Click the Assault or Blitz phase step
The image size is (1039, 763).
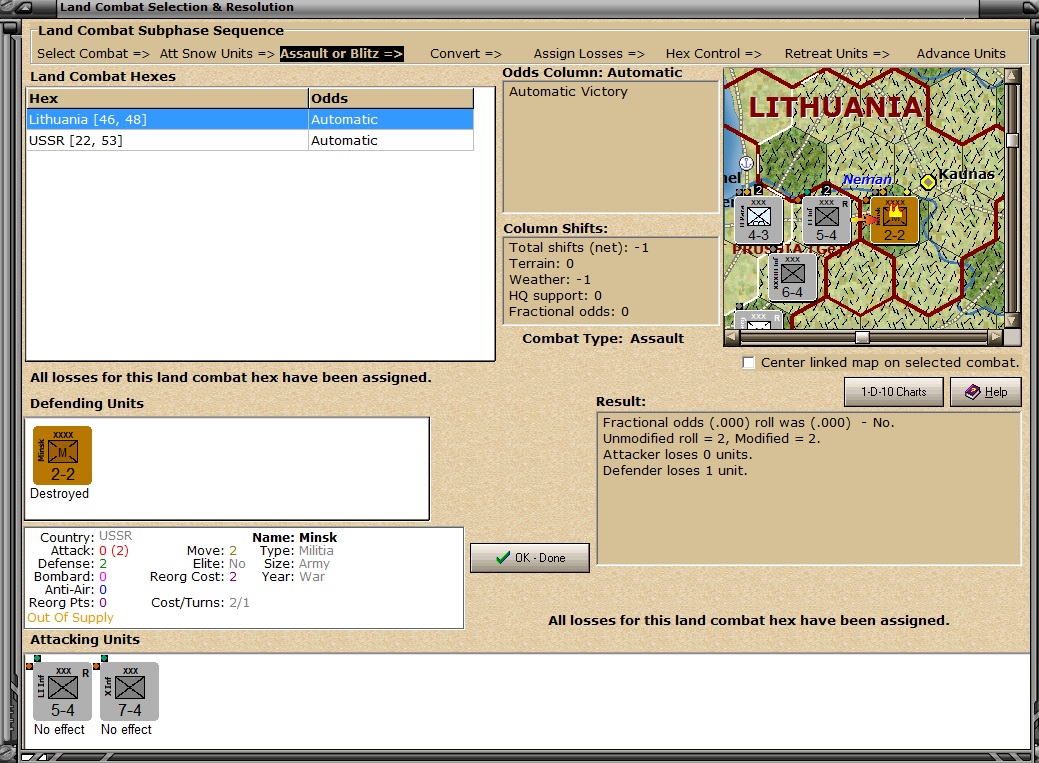pyautogui.click(x=341, y=54)
